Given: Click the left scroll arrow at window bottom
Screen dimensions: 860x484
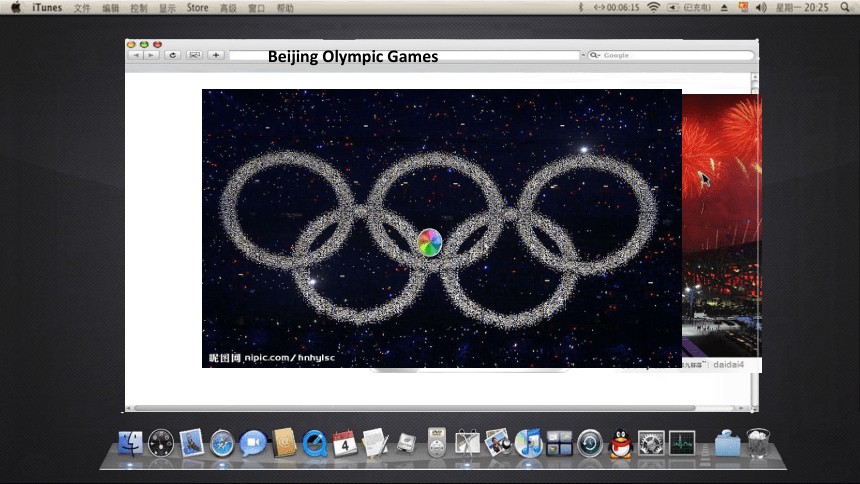Looking at the screenshot, I should click(128, 408).
